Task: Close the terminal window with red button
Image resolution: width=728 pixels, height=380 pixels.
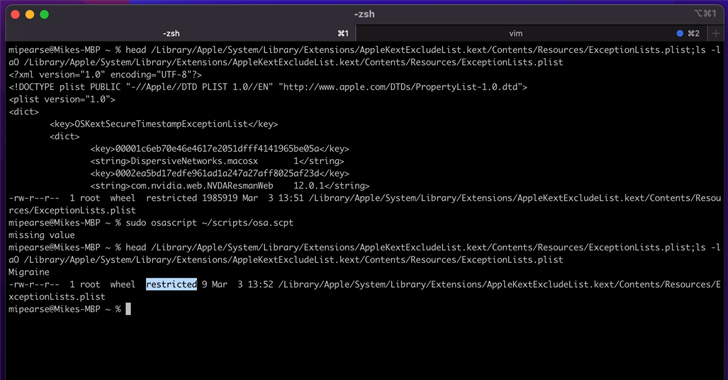Action: (x=15, y=14)
